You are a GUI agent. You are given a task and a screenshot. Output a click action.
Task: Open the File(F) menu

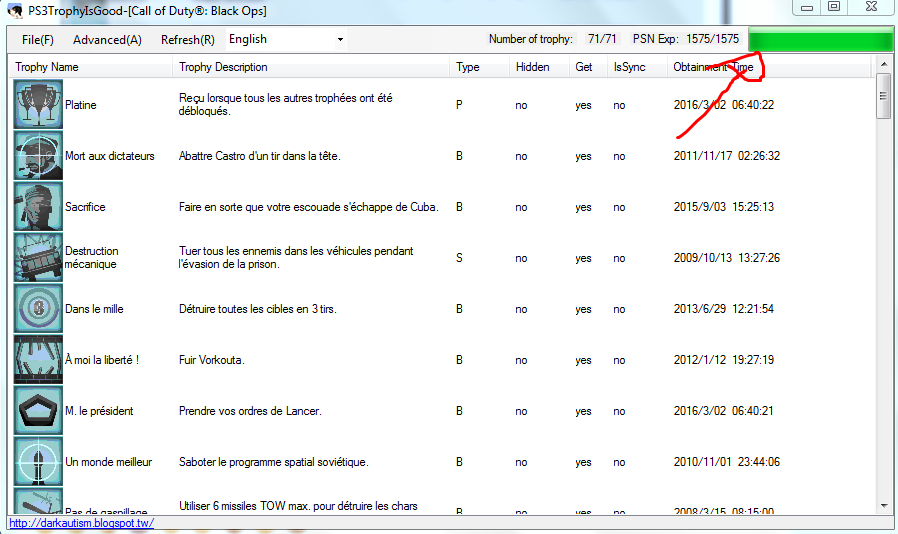point(38,40)
